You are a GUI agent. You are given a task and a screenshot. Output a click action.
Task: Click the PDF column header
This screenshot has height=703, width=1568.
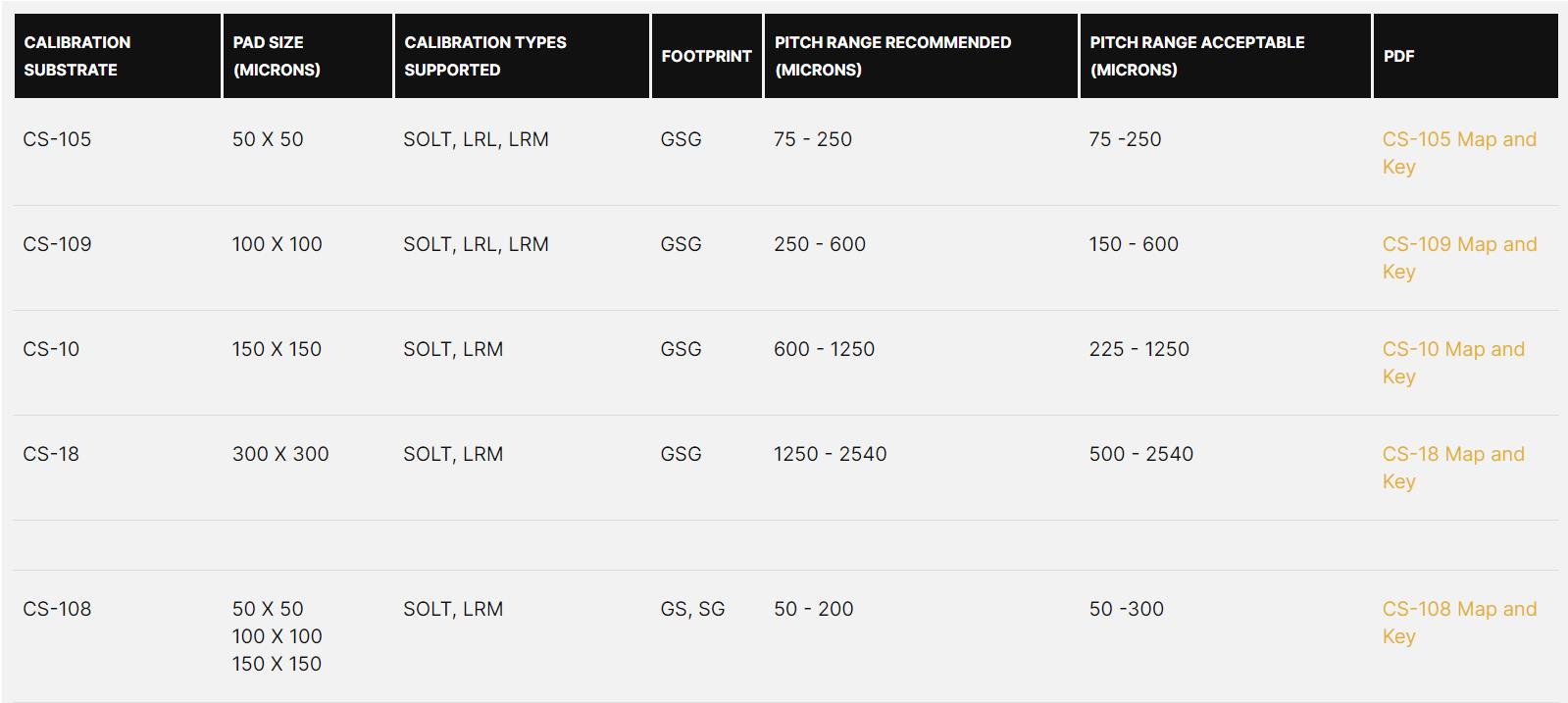coord(1398,56)
